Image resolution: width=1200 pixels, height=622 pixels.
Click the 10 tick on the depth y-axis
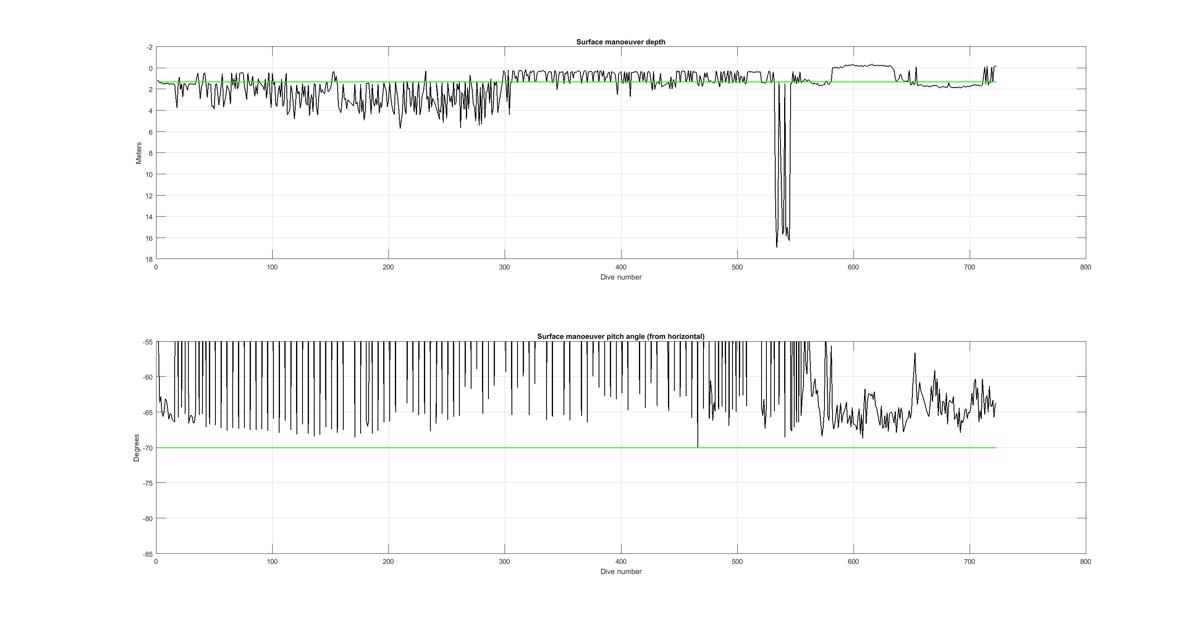tap(149, 174)
